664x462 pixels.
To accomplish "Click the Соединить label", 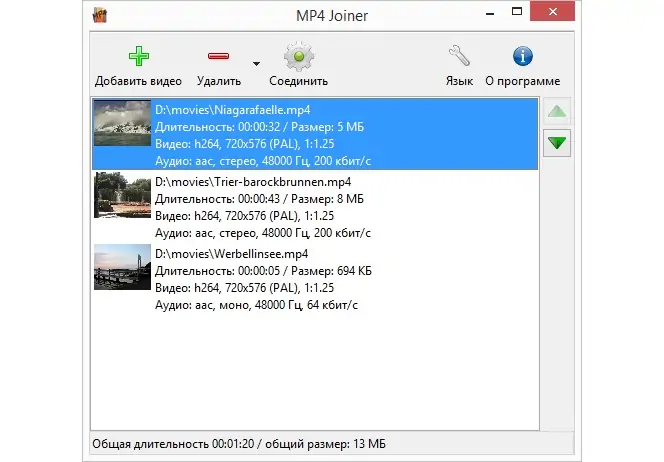I will coord(299,81).
